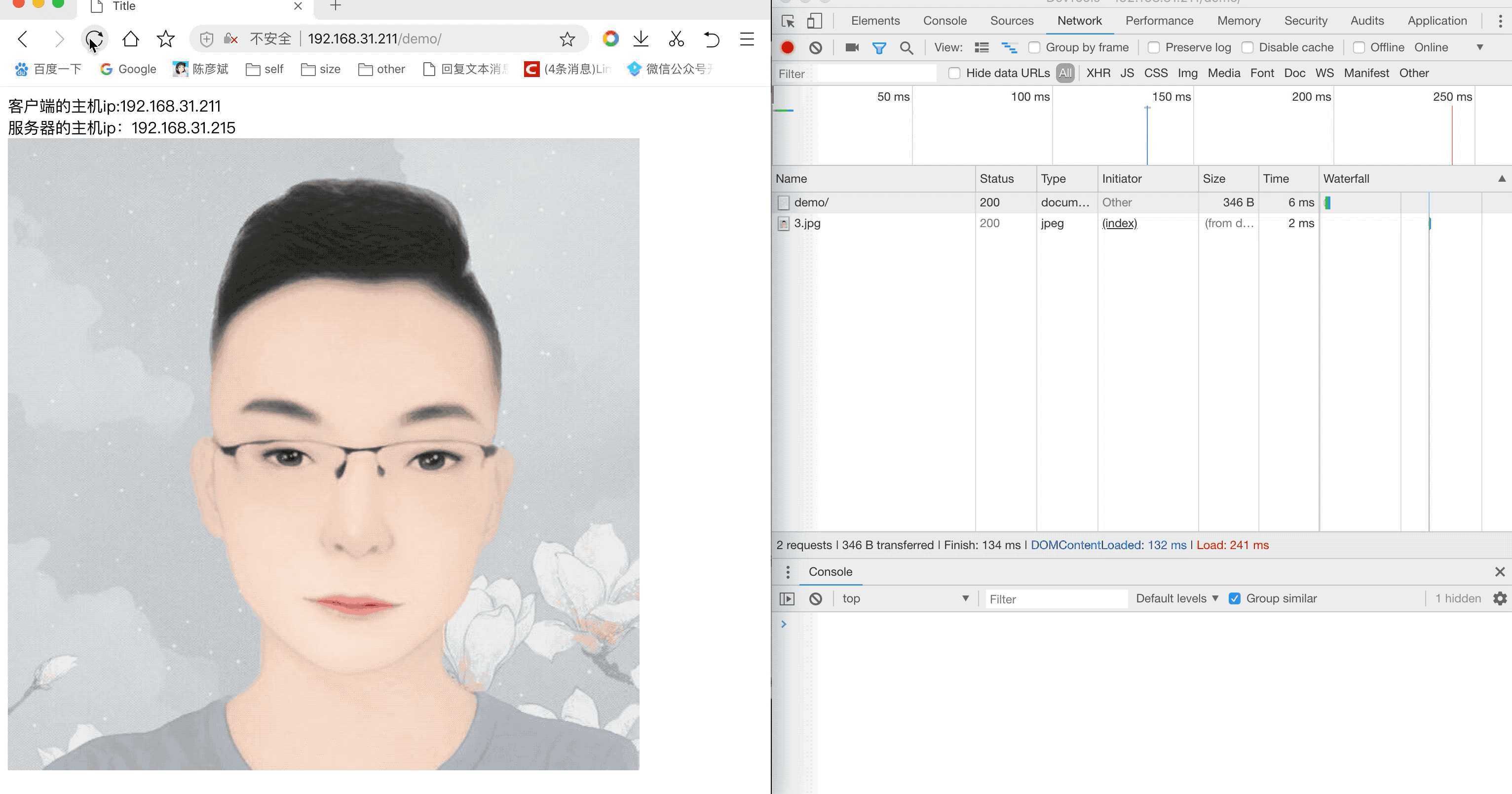Toggle the capture screenshots camera icon
Screen dimensions: 1512x794
852,47
